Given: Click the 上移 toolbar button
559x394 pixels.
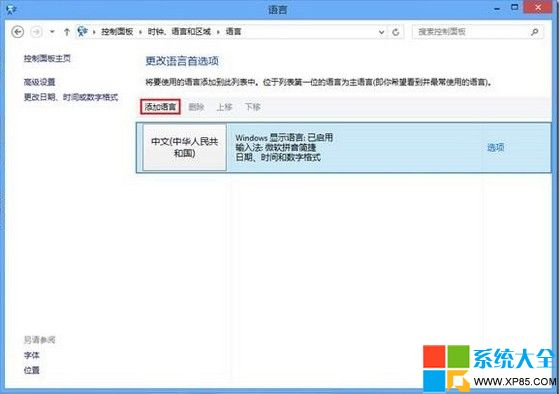Looking at the screenshot, I should (x=224, y=107).
